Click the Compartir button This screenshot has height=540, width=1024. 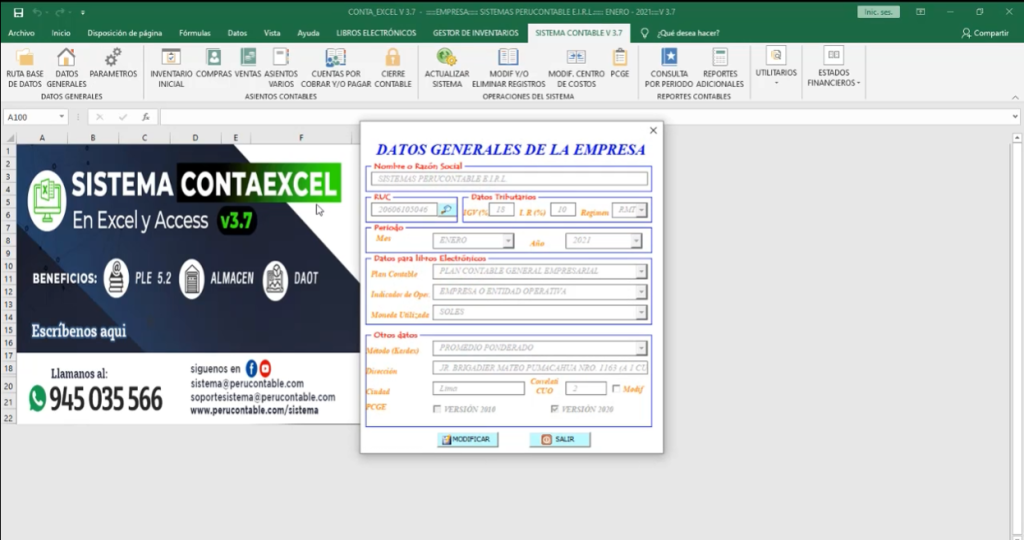click(x=985, y=33)
